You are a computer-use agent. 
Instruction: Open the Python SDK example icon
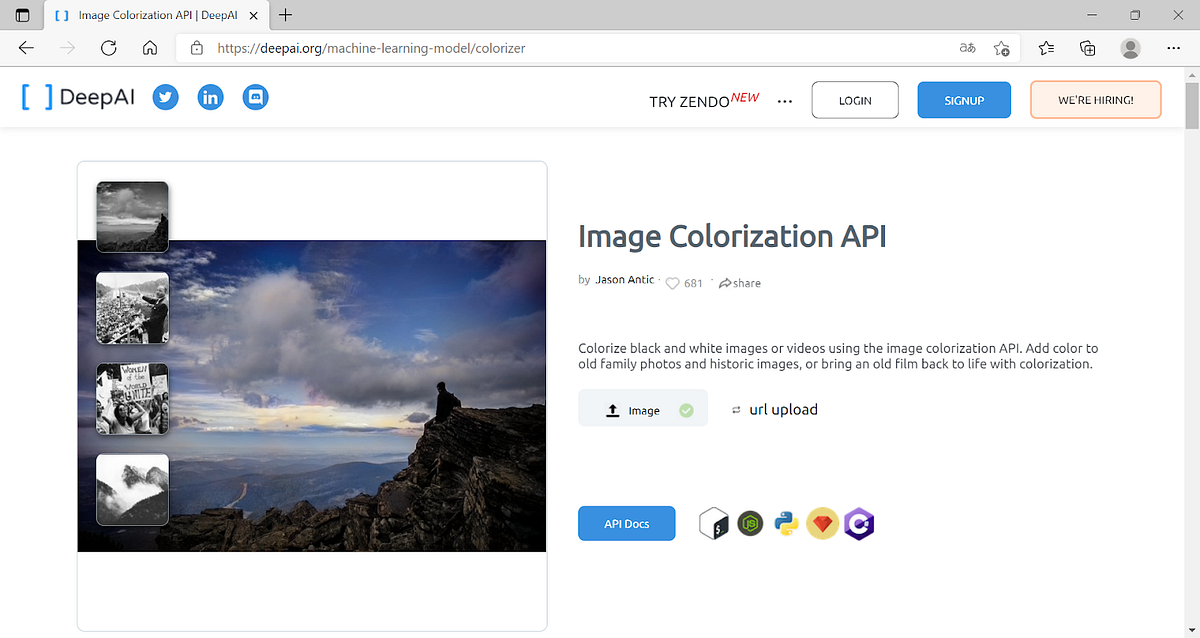tap(786, 523)
